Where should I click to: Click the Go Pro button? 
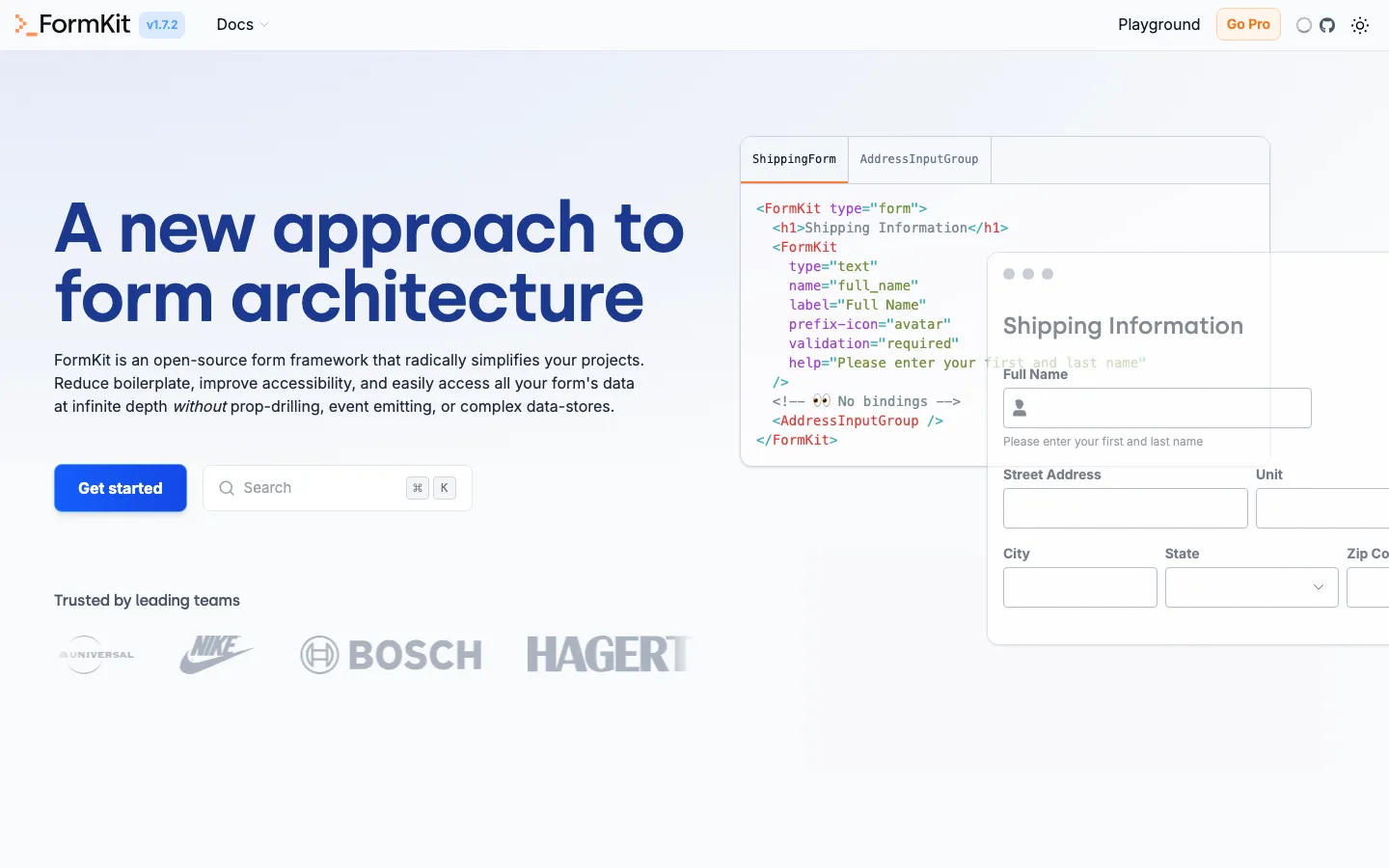click(1248, 24)
